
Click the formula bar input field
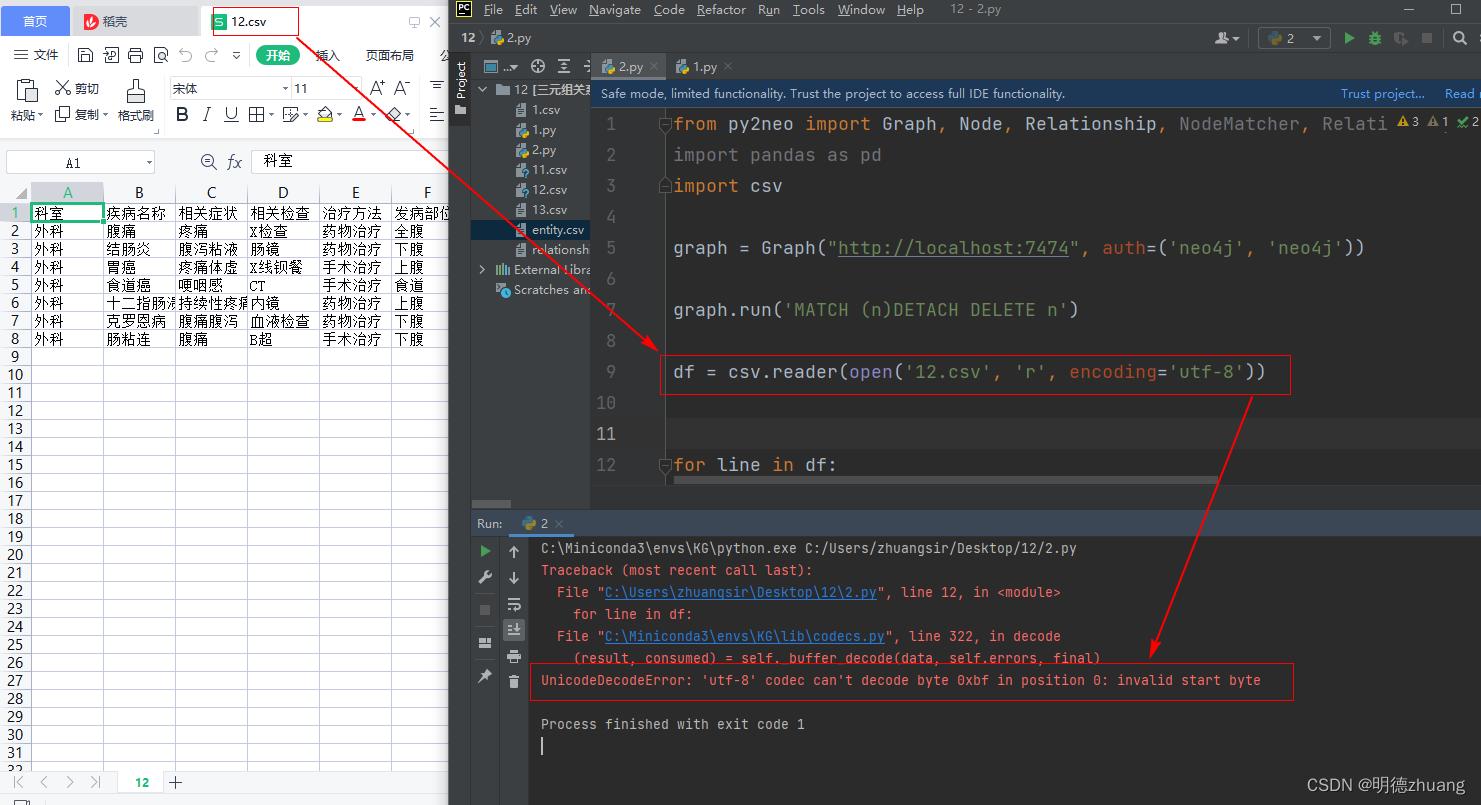click(x=350, y=162)
